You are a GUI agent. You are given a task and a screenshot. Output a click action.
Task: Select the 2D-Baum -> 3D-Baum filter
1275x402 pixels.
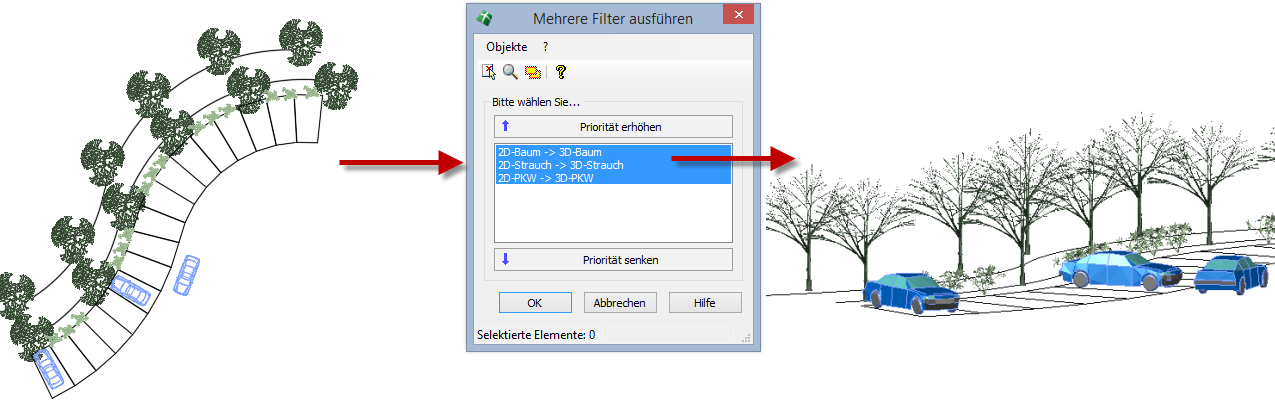point(549,152)
